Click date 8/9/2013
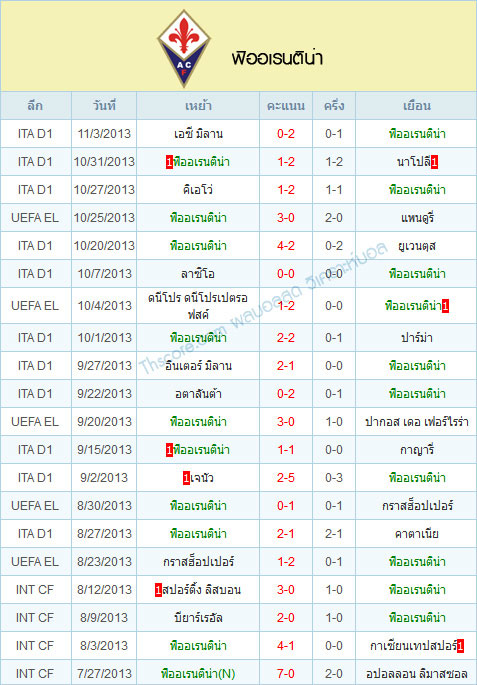The height and width of the screenshot is (685, 477). 104,617
